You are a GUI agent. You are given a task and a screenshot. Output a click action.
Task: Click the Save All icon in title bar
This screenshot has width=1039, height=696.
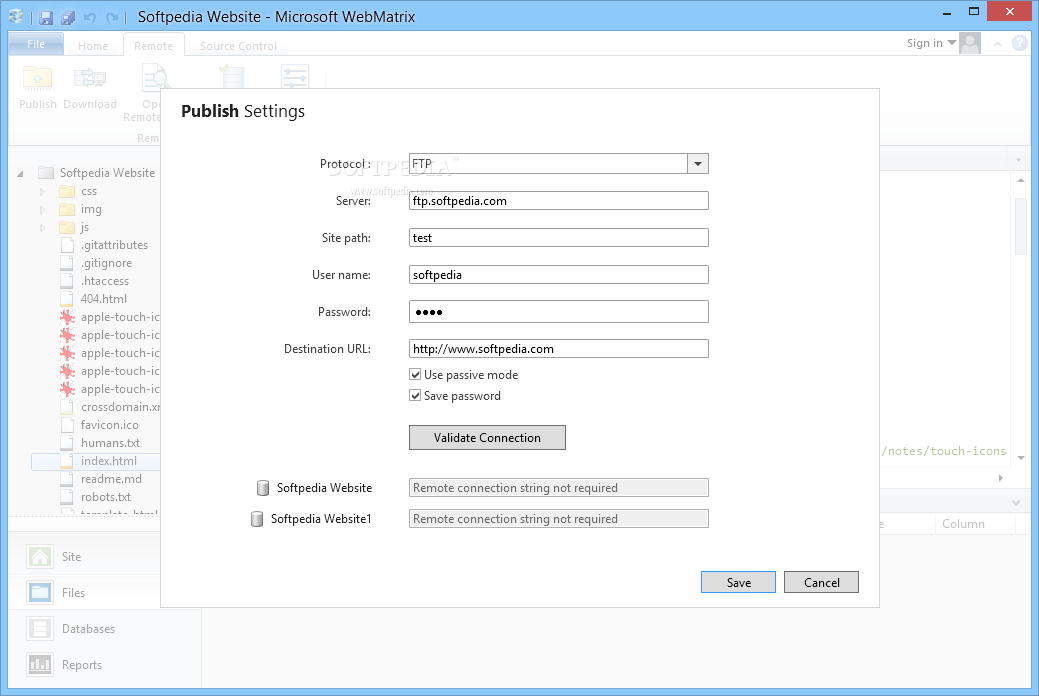pyautogui.click(x=68, y=17)
